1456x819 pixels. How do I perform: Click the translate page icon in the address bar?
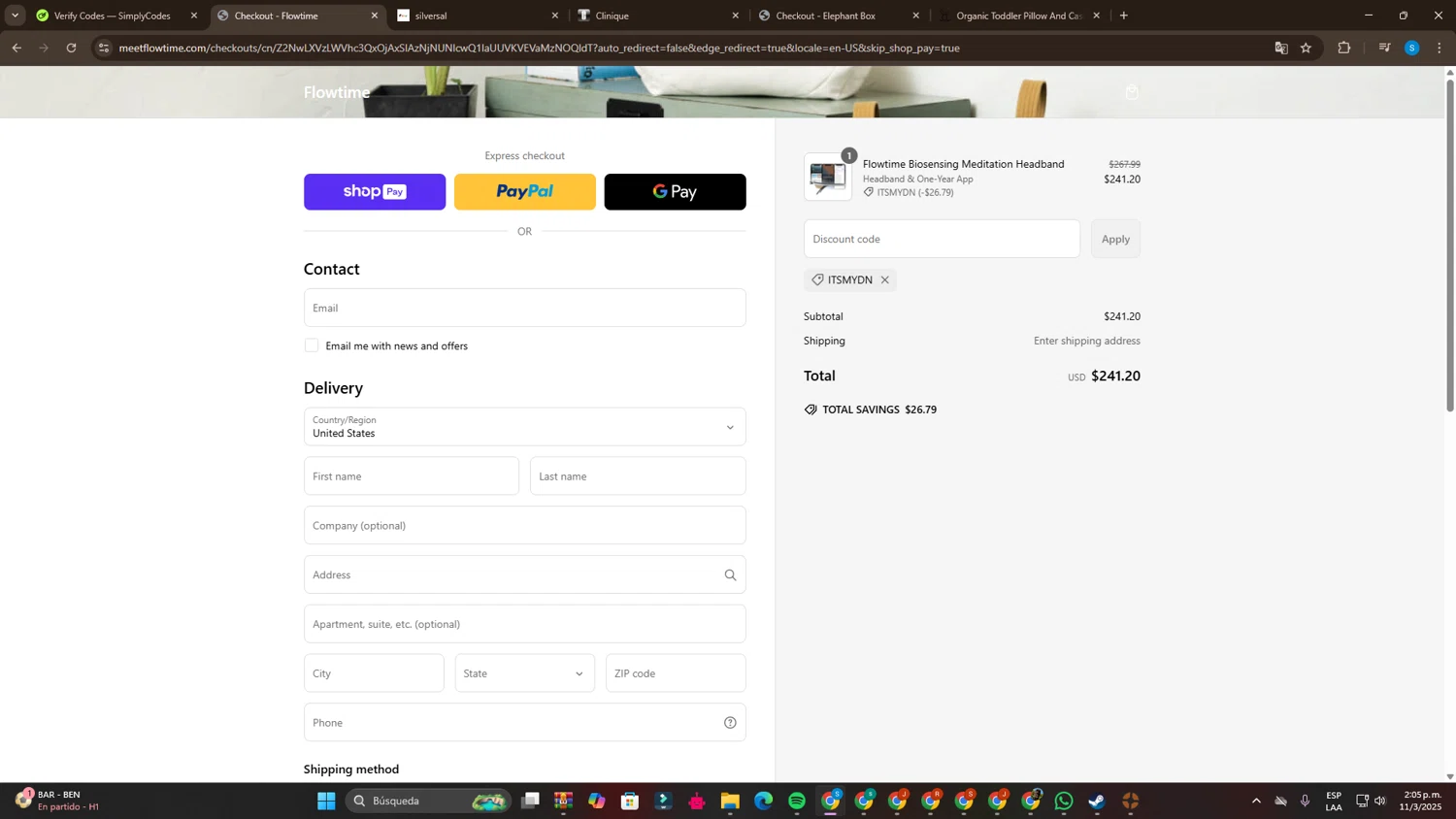click(1281, 48)
